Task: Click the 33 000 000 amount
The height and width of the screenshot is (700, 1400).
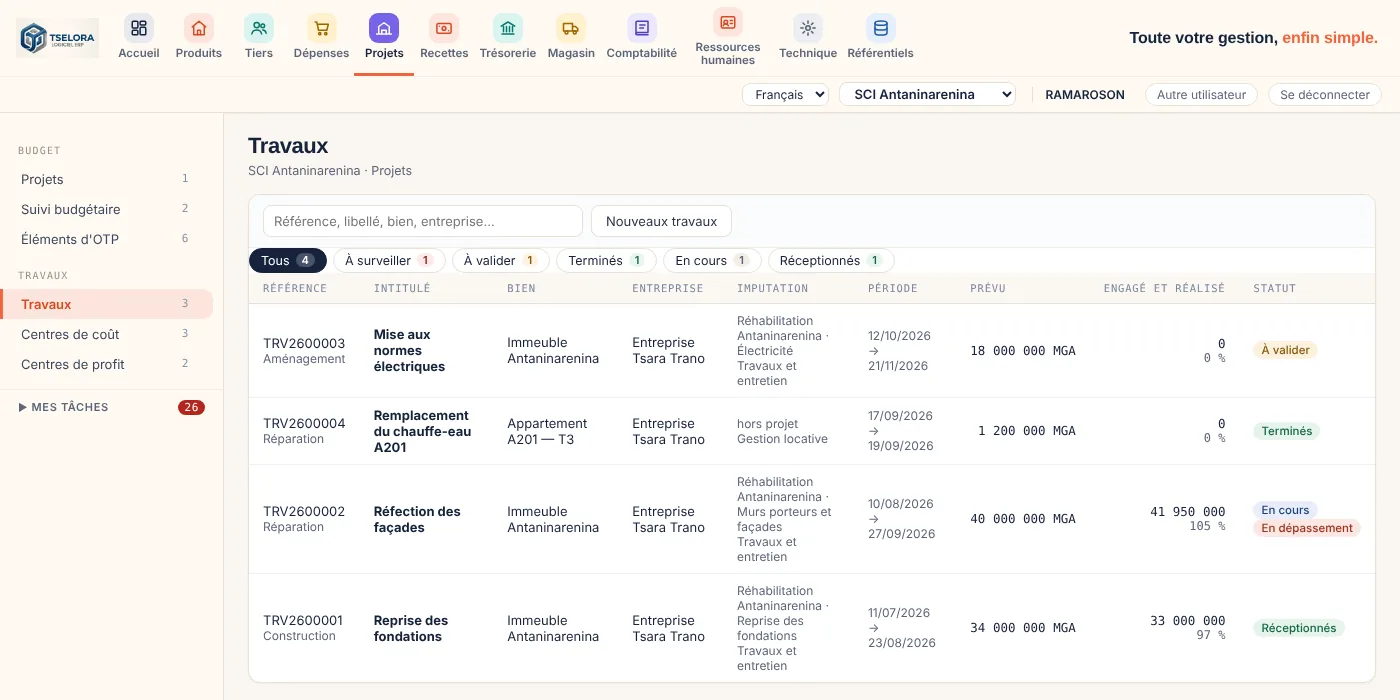Action: click(1187, 620)
